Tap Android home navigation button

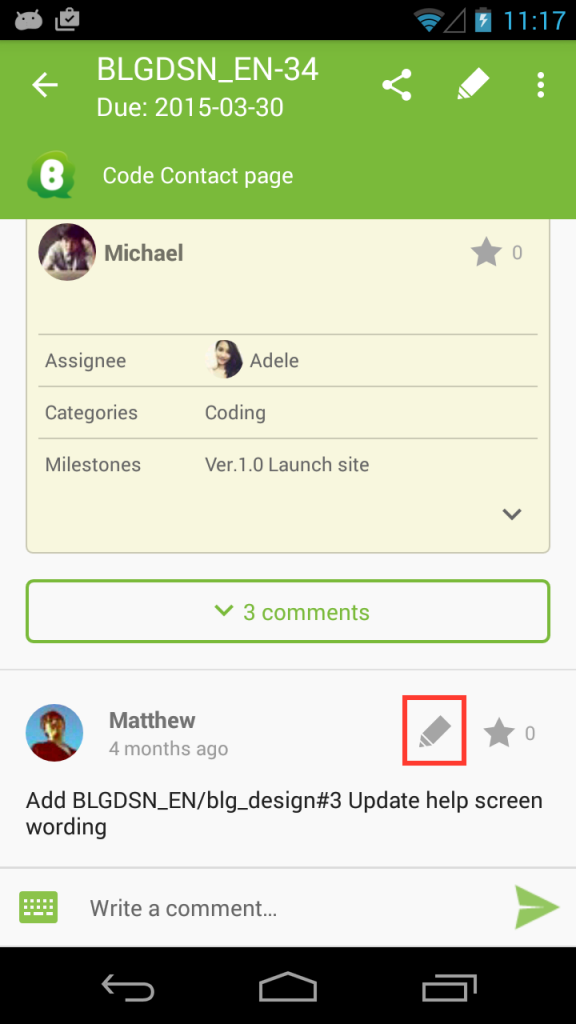[x=288, y=987]
